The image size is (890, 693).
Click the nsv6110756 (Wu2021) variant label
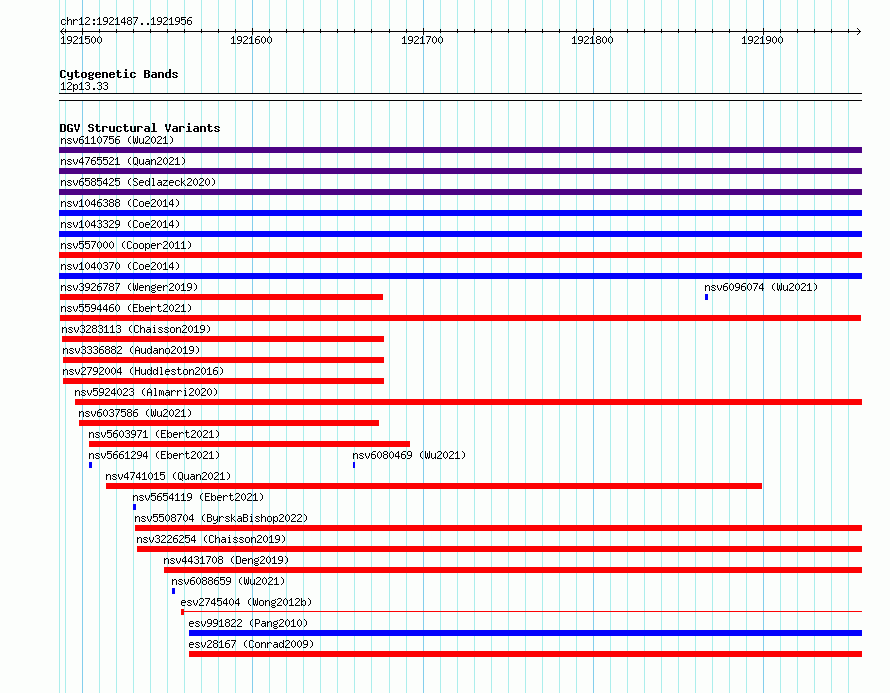(x=117, y=140)
